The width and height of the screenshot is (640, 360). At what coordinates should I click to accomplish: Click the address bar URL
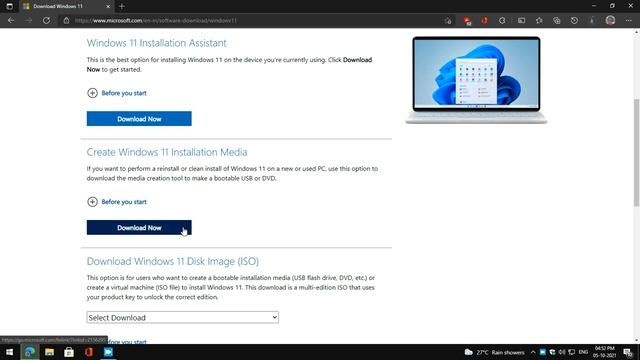[x=156, y=20]
